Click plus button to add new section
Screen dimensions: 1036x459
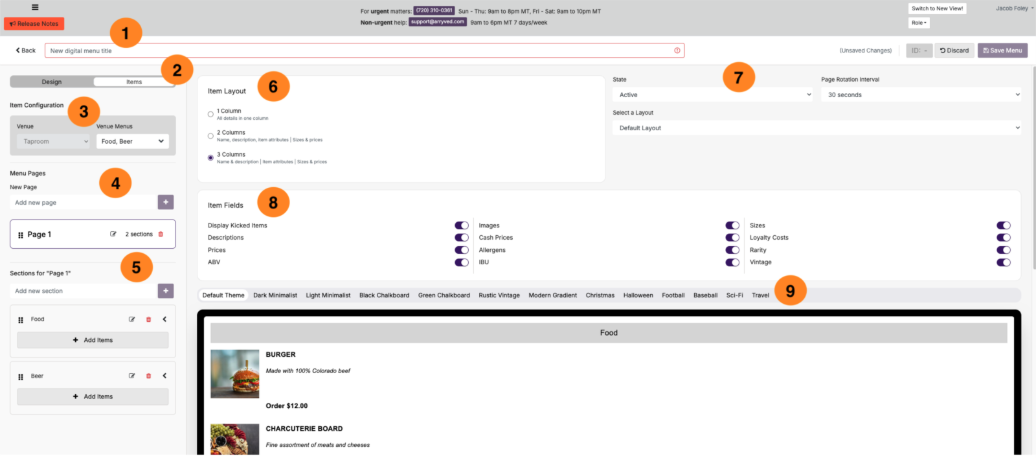166,291
